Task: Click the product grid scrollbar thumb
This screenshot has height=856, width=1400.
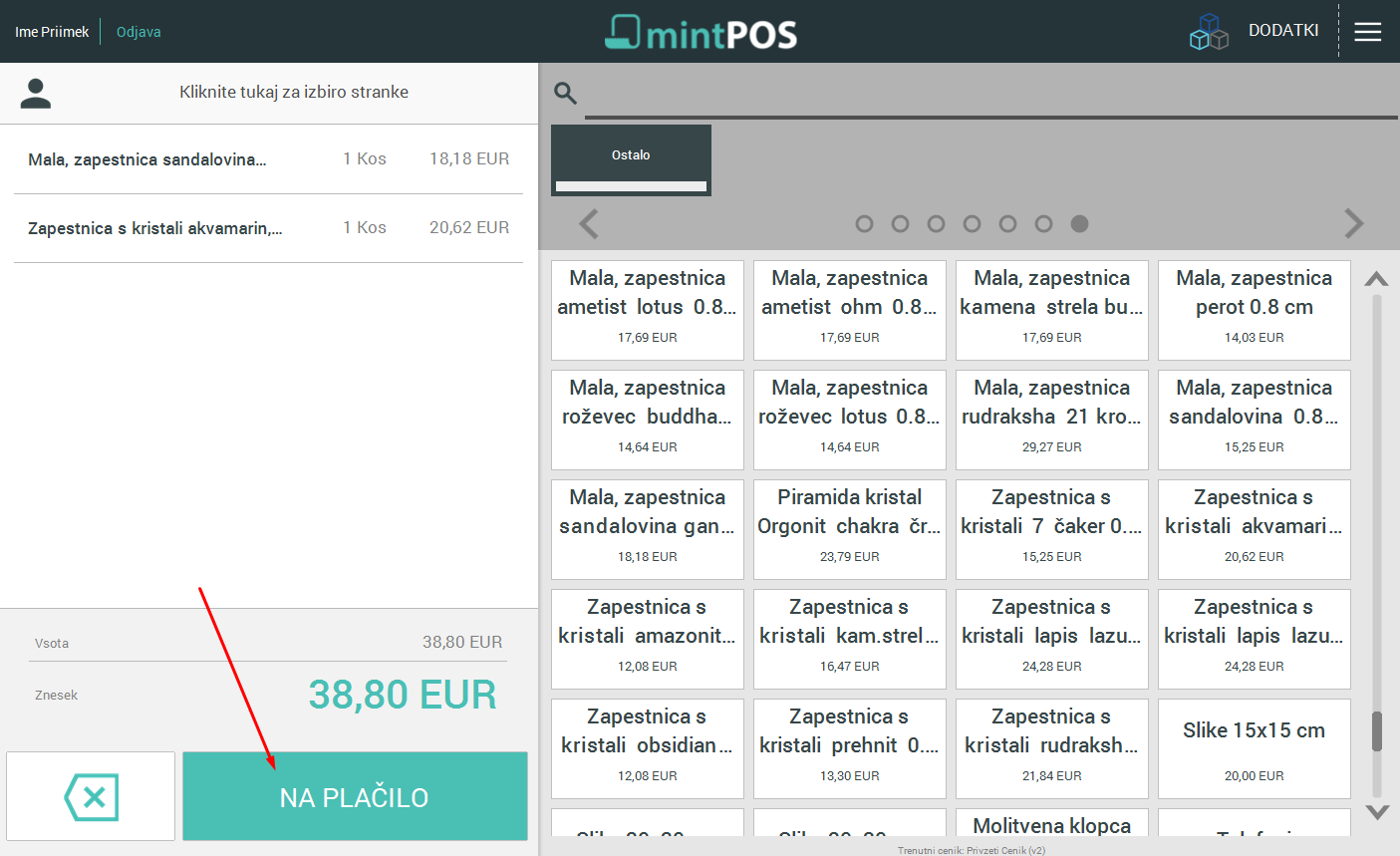Action: pos(1377,731)
